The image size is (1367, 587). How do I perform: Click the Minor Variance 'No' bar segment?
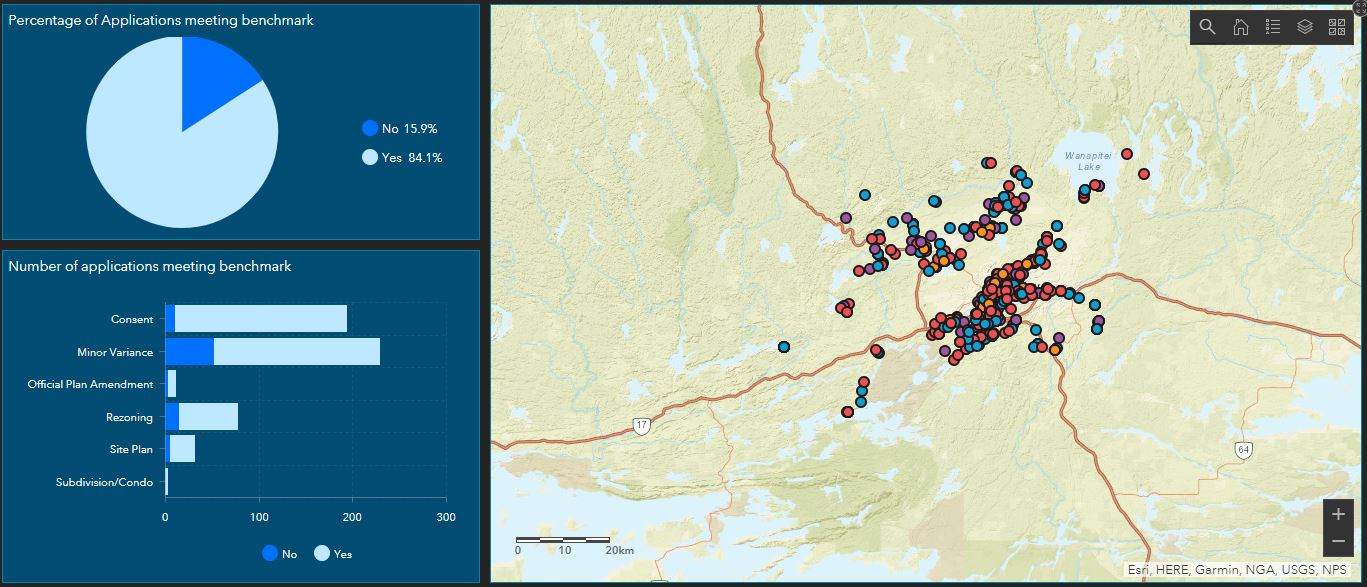click(189, 352)
